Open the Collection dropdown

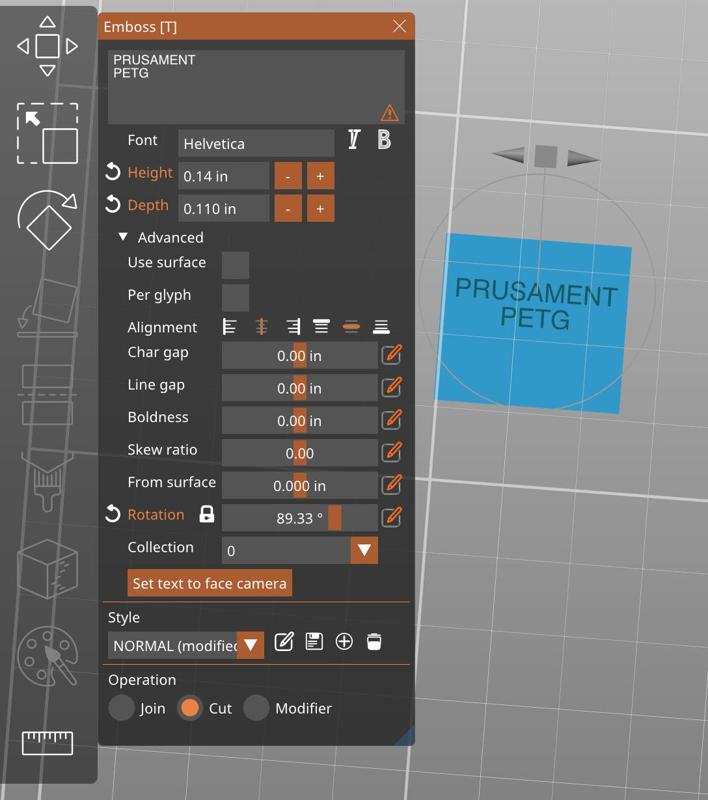tap(364, 550)
